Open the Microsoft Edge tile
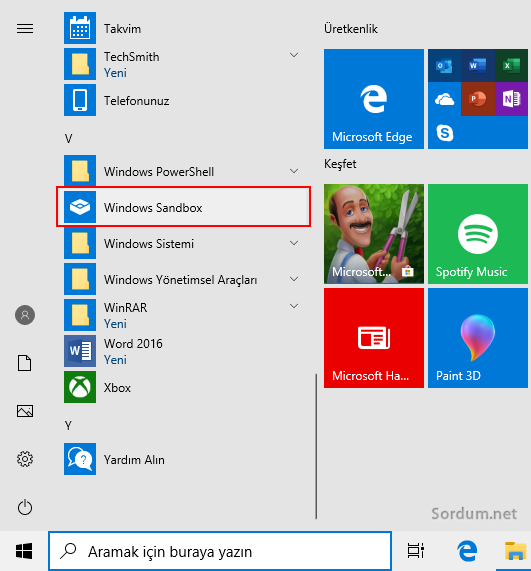 click(x=374, y=99)
